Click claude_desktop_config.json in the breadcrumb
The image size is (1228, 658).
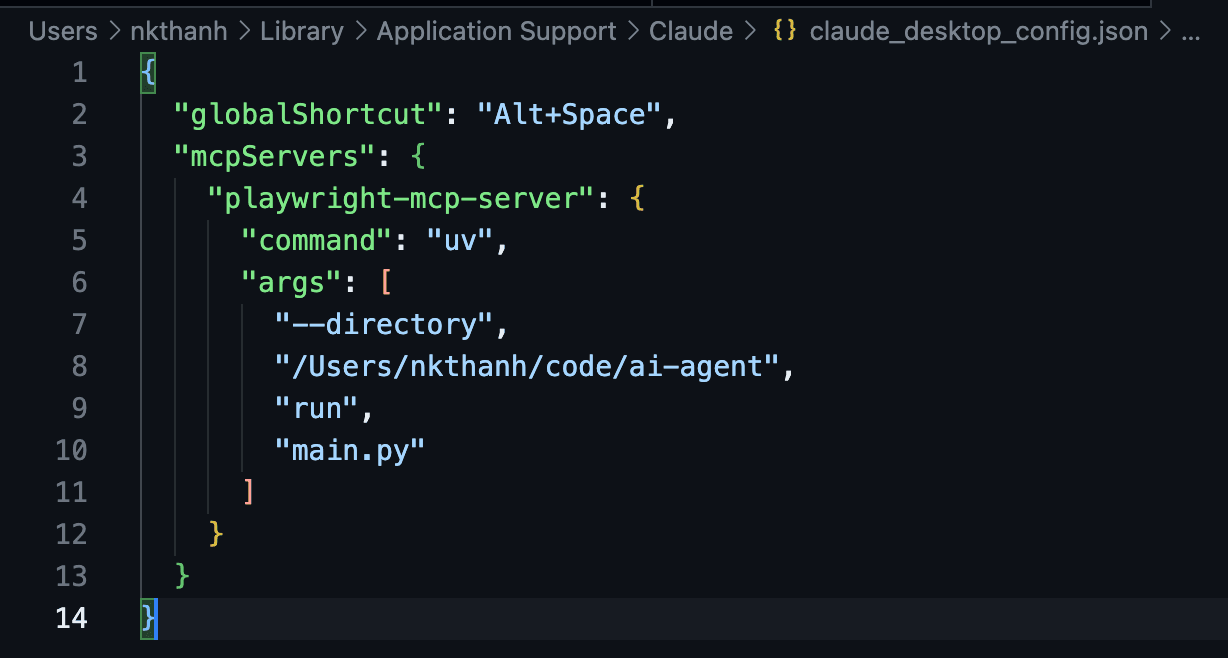point(978,31)
